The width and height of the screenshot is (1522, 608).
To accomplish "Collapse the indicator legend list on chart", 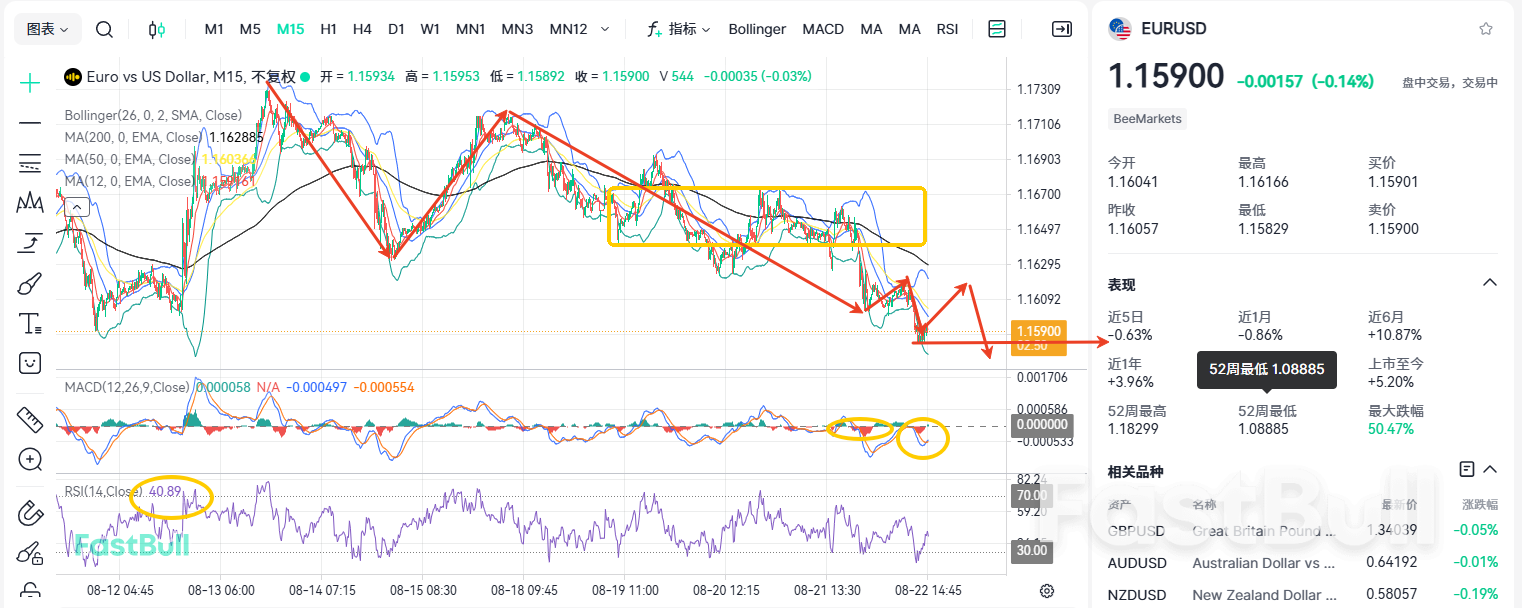I will pyautogui.click(x=76, y=207).
